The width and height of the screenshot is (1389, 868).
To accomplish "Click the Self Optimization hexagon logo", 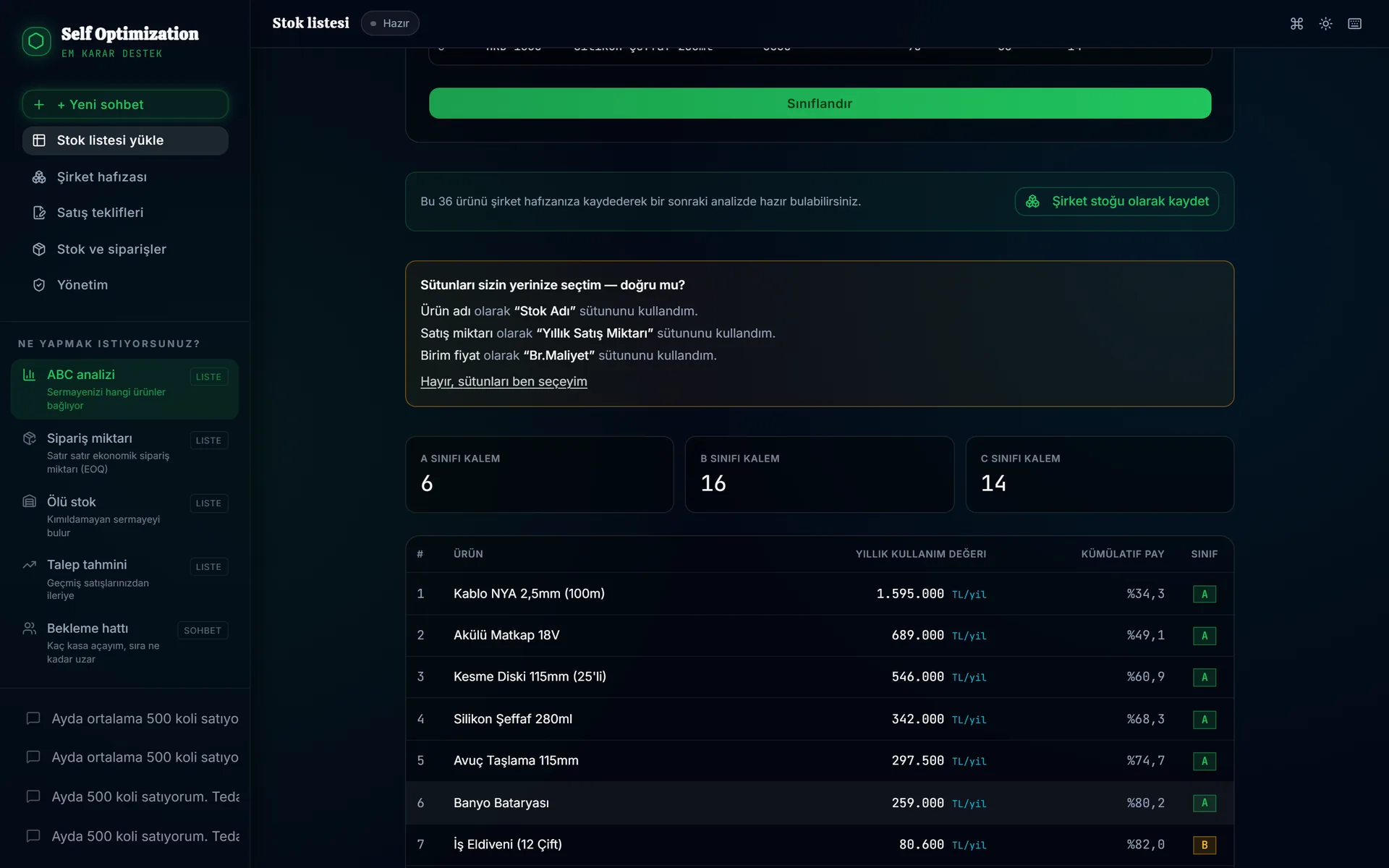I will click(x=36, y=41).
